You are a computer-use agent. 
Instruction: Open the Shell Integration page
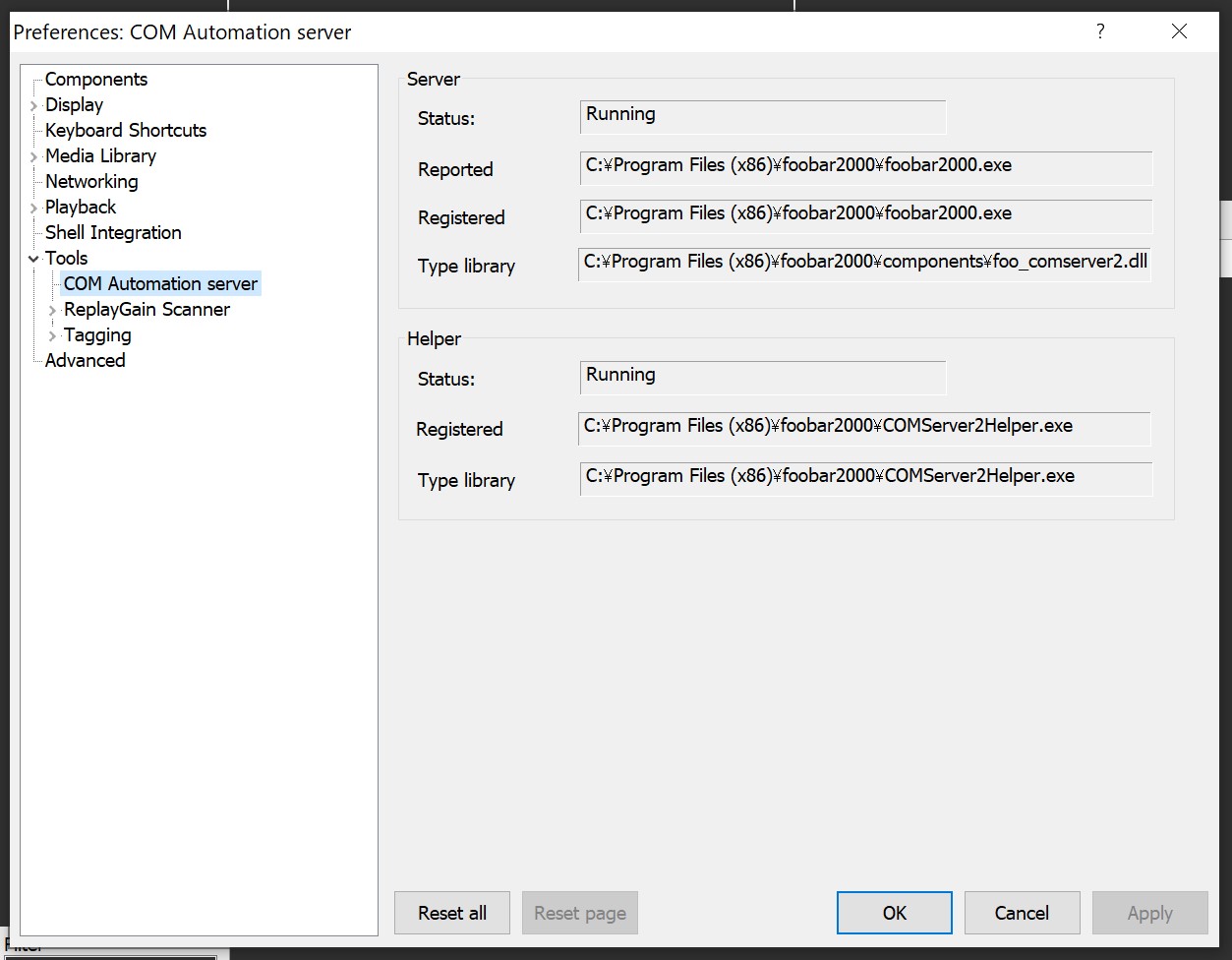113,233
